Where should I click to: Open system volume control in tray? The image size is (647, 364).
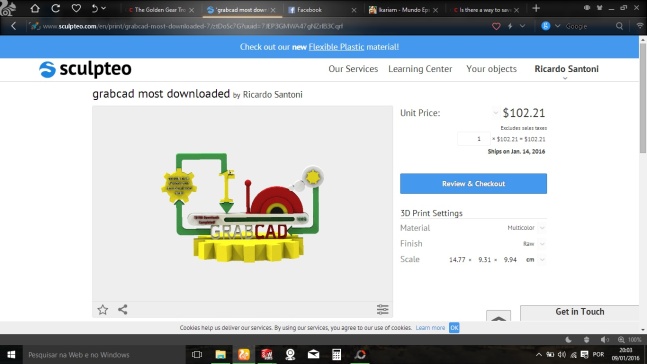[x=562, y=355]
